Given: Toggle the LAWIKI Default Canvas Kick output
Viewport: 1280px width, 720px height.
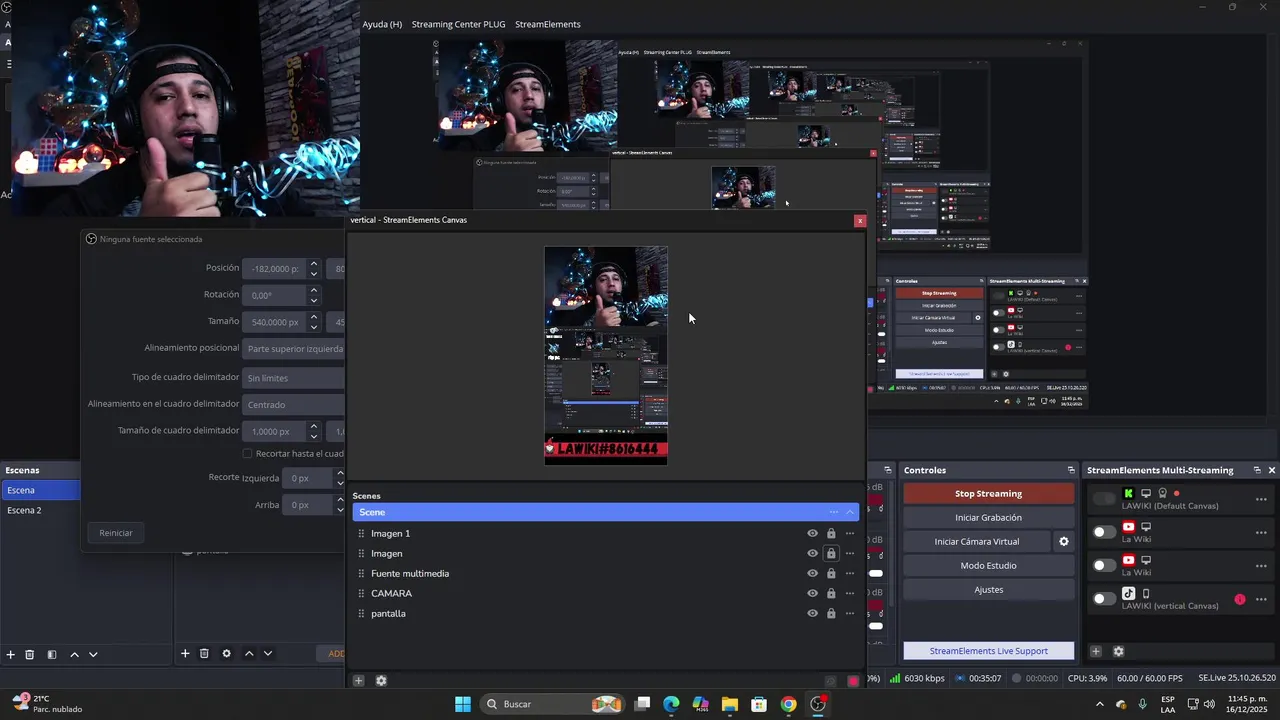Looking at the screenshot, I should [x=1104, y=498].
